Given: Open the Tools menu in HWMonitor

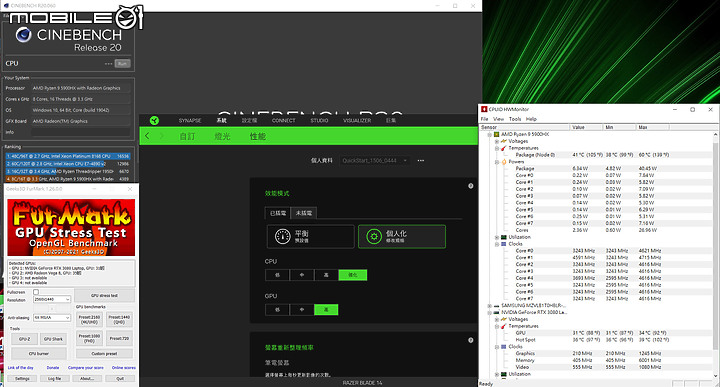Looking at the screenshot, I should coord(515,119).
